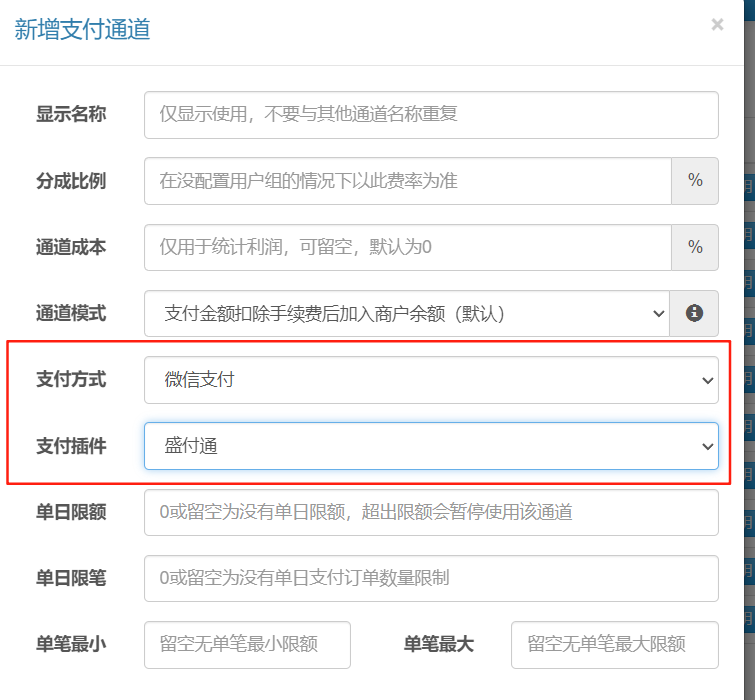Click the 新增支付通道 dialog title
The image size is (755, 700).
(x=82, y=29)
